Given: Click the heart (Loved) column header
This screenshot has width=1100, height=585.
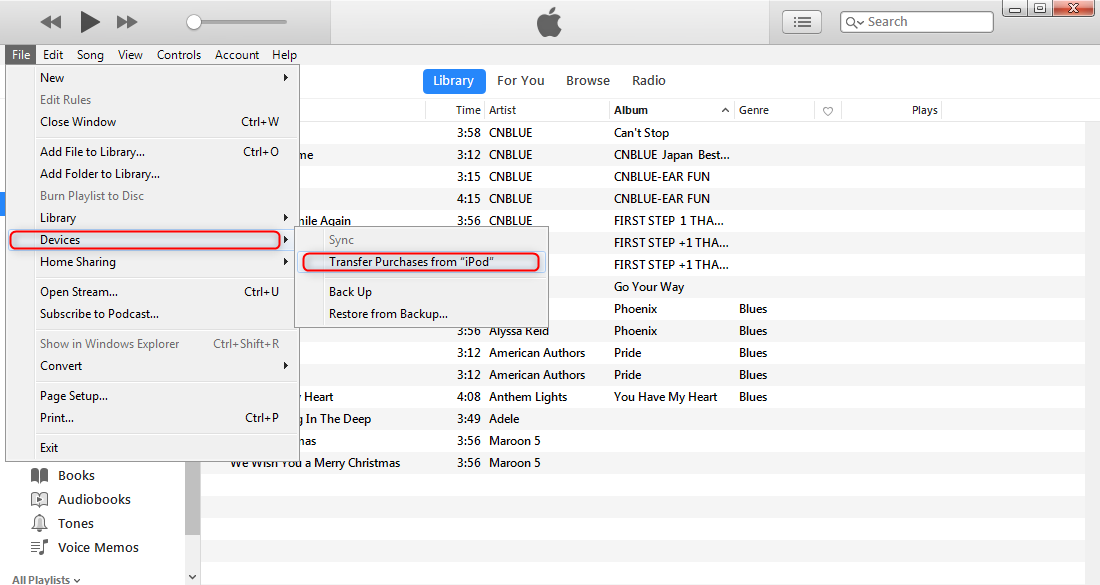Looking at the screenshot, I should click(828, 111).
